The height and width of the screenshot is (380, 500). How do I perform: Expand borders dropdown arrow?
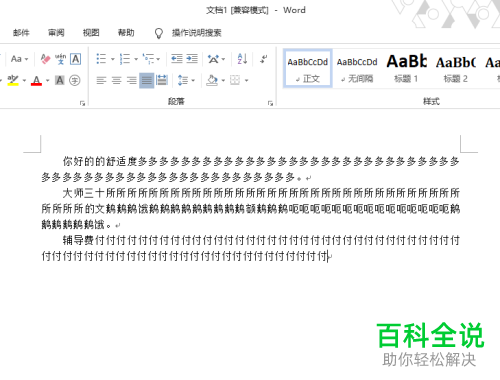246,81
